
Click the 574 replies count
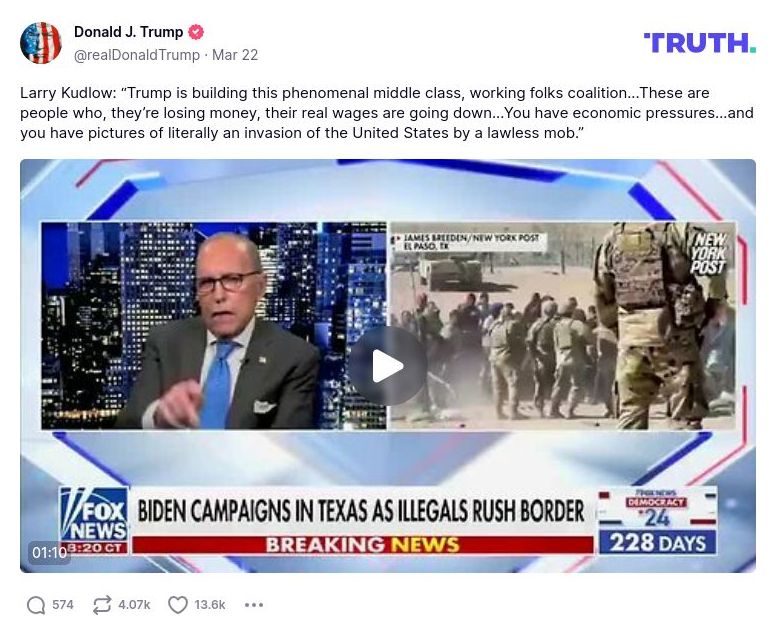(x=62, y=605)
